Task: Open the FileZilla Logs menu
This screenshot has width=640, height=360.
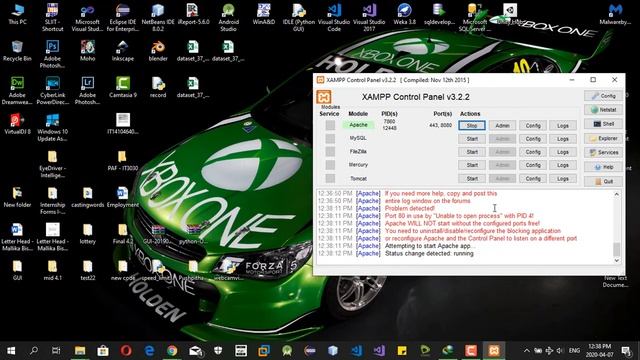Action: pyautogui.click(x=563, y=152)
